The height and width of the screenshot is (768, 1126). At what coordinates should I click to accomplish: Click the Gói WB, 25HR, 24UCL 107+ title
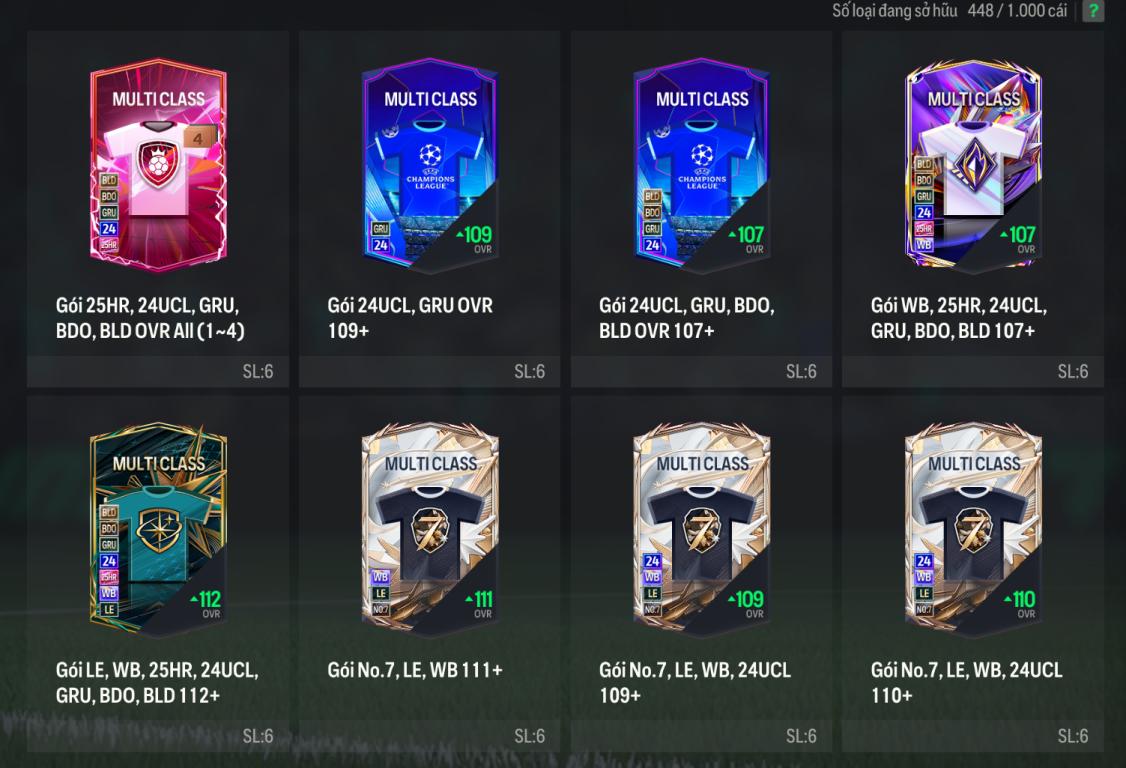(x=959, y=318)
